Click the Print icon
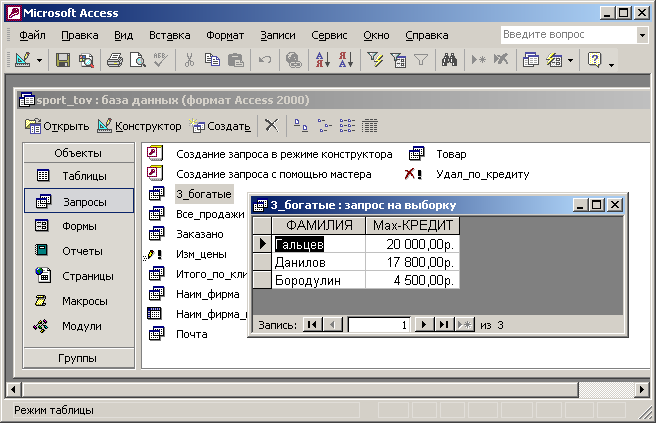The image size is (656, 423). pos(114,60)
